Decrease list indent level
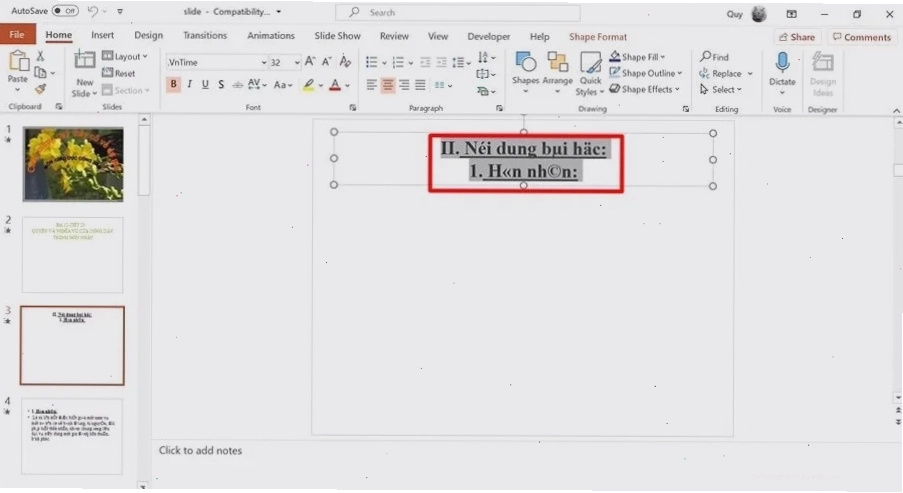The height and width of the screenshot is (493, 903). [x=425, y=62]
